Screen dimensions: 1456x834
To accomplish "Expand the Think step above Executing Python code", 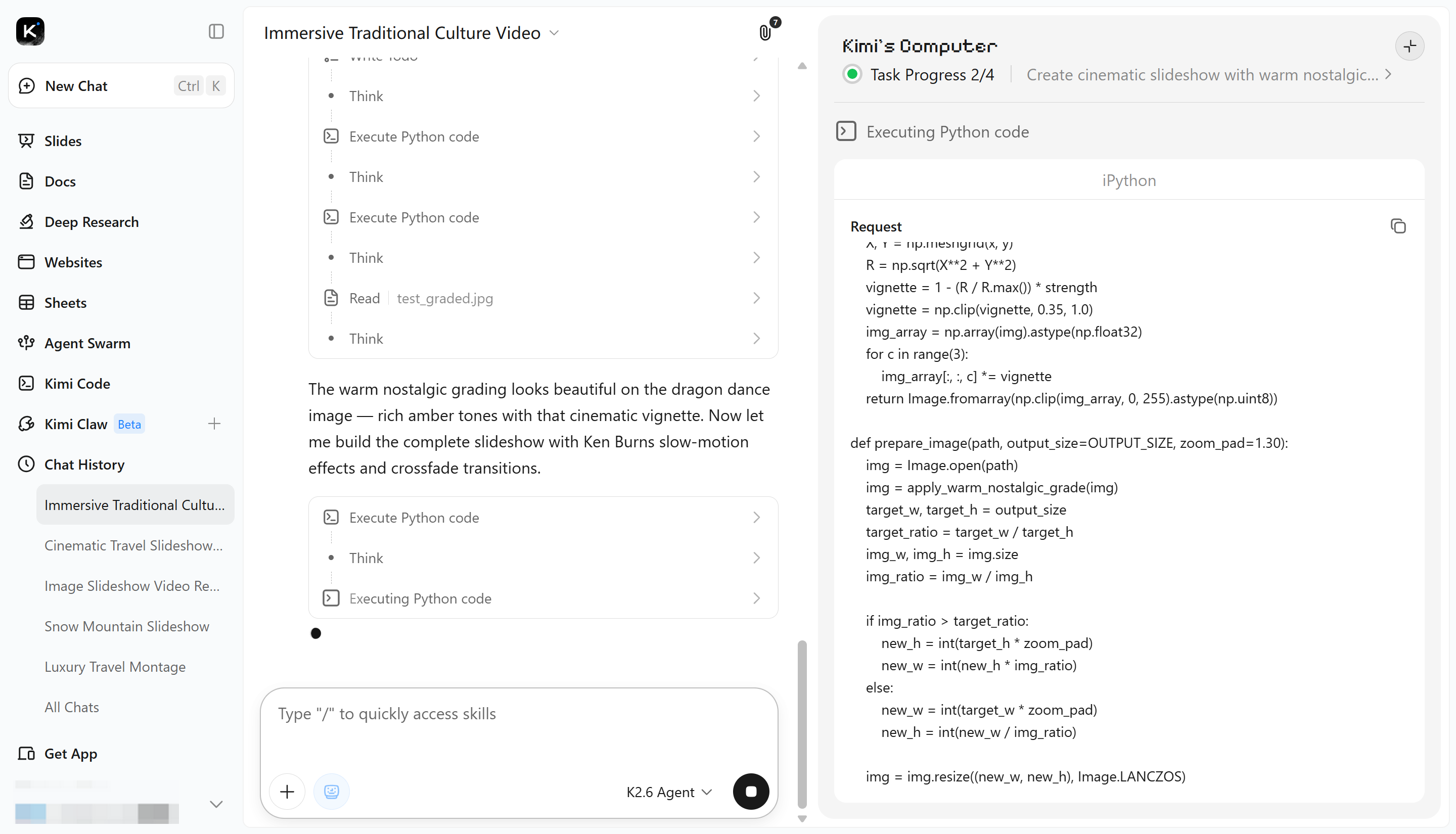I will click(543, 559).
